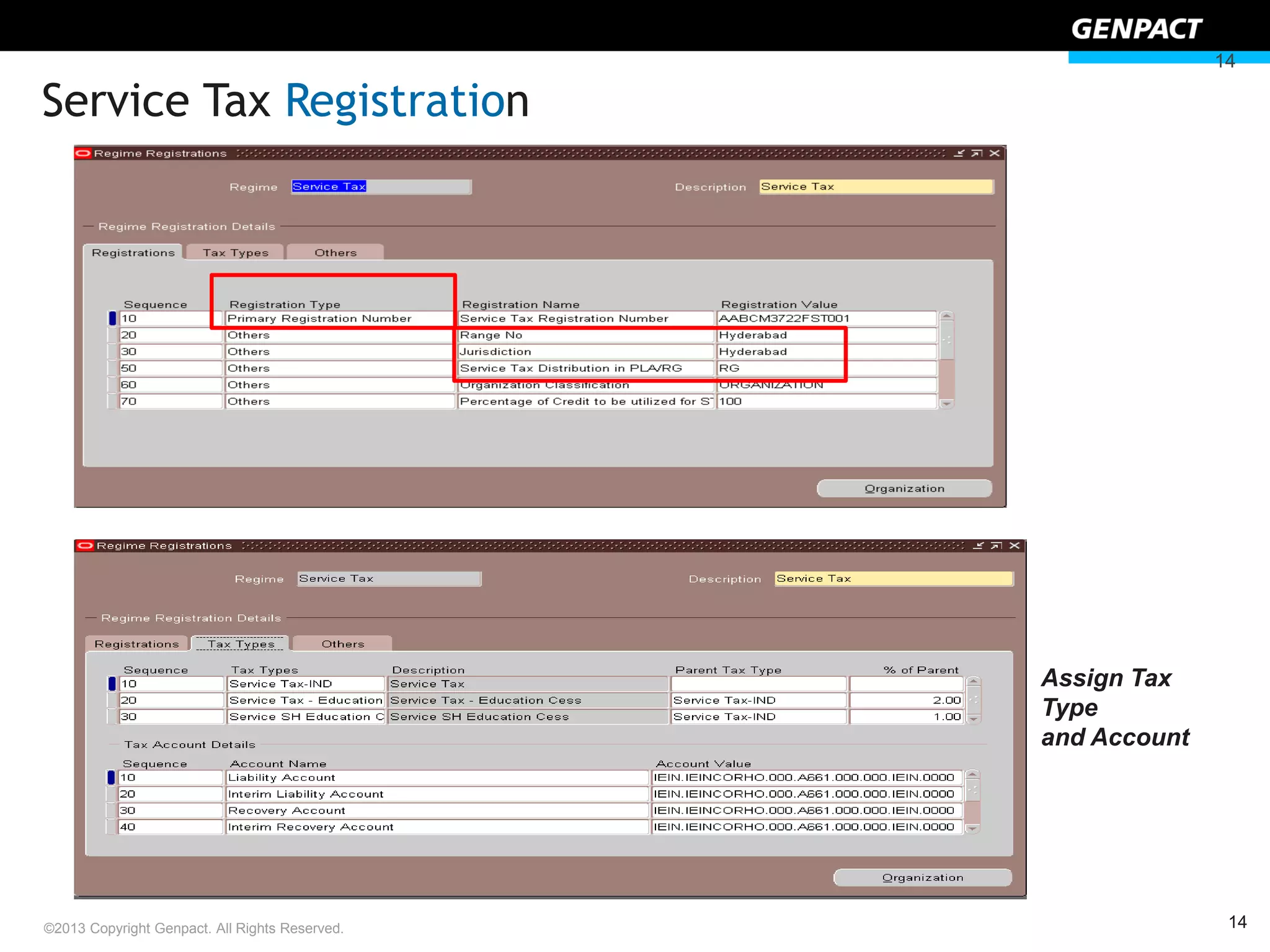Click the Regime field in upper window

coord(381,187)
